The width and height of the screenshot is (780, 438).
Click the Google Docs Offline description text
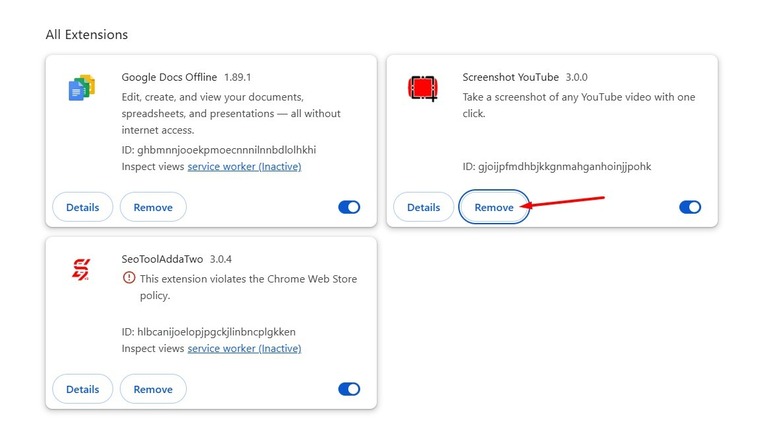231,113
